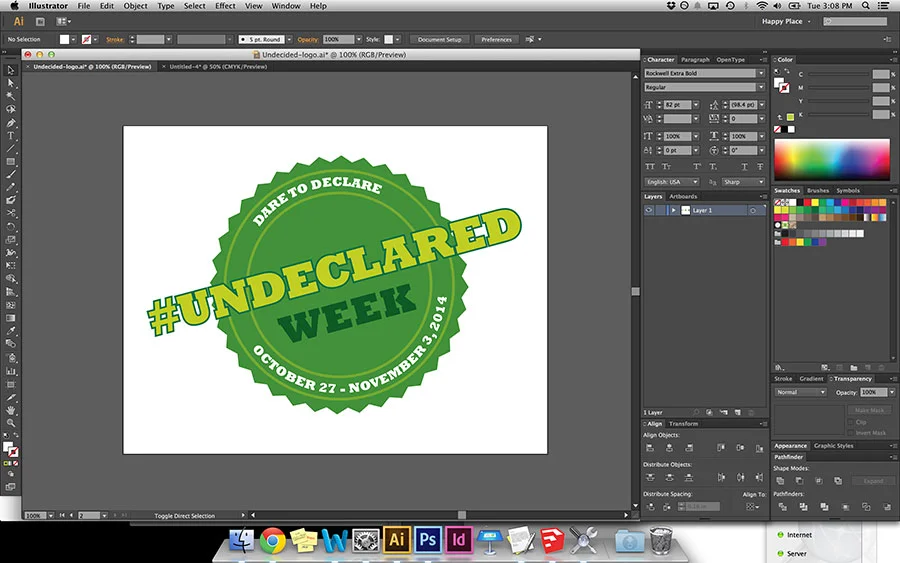Image resolution: width=900 pixels, height=563 pixels.
Task: Select the Scissors tool
Action: pyautogui.click(x=10, y=213)
